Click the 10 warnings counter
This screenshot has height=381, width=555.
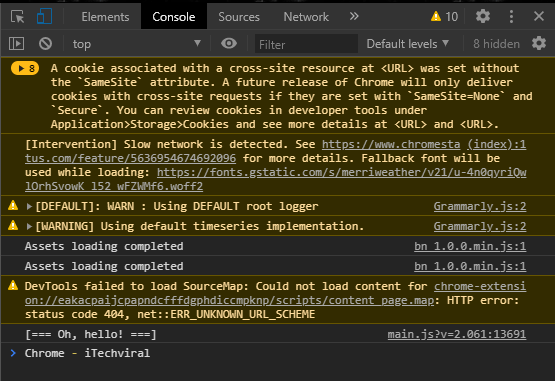point(444,16)
